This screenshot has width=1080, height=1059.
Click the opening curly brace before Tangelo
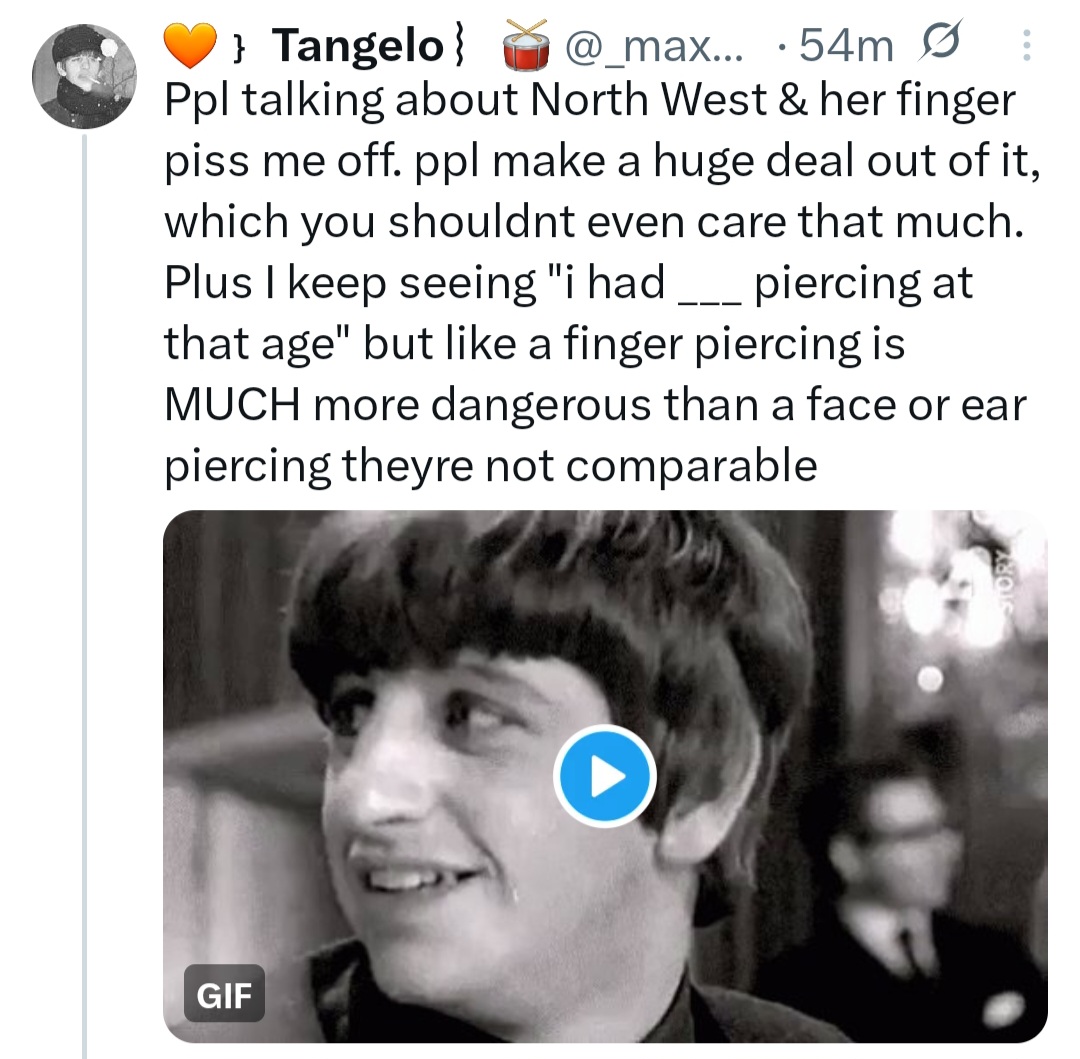click(239, 46)
